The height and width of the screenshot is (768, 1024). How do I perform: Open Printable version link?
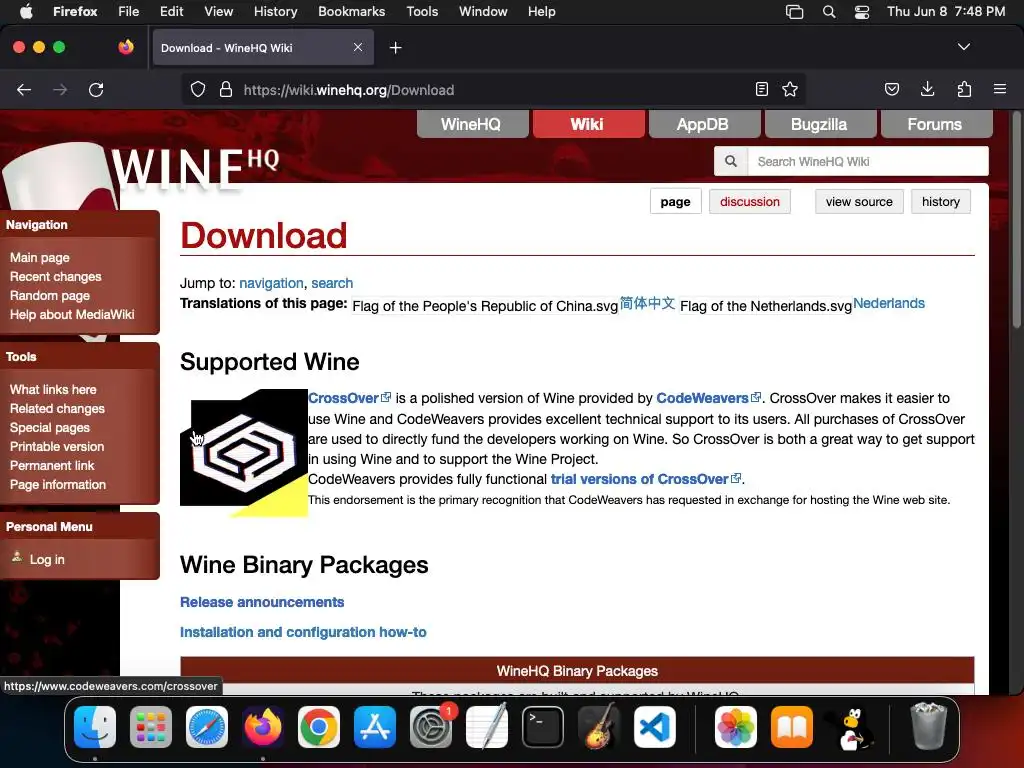(57, 446)
